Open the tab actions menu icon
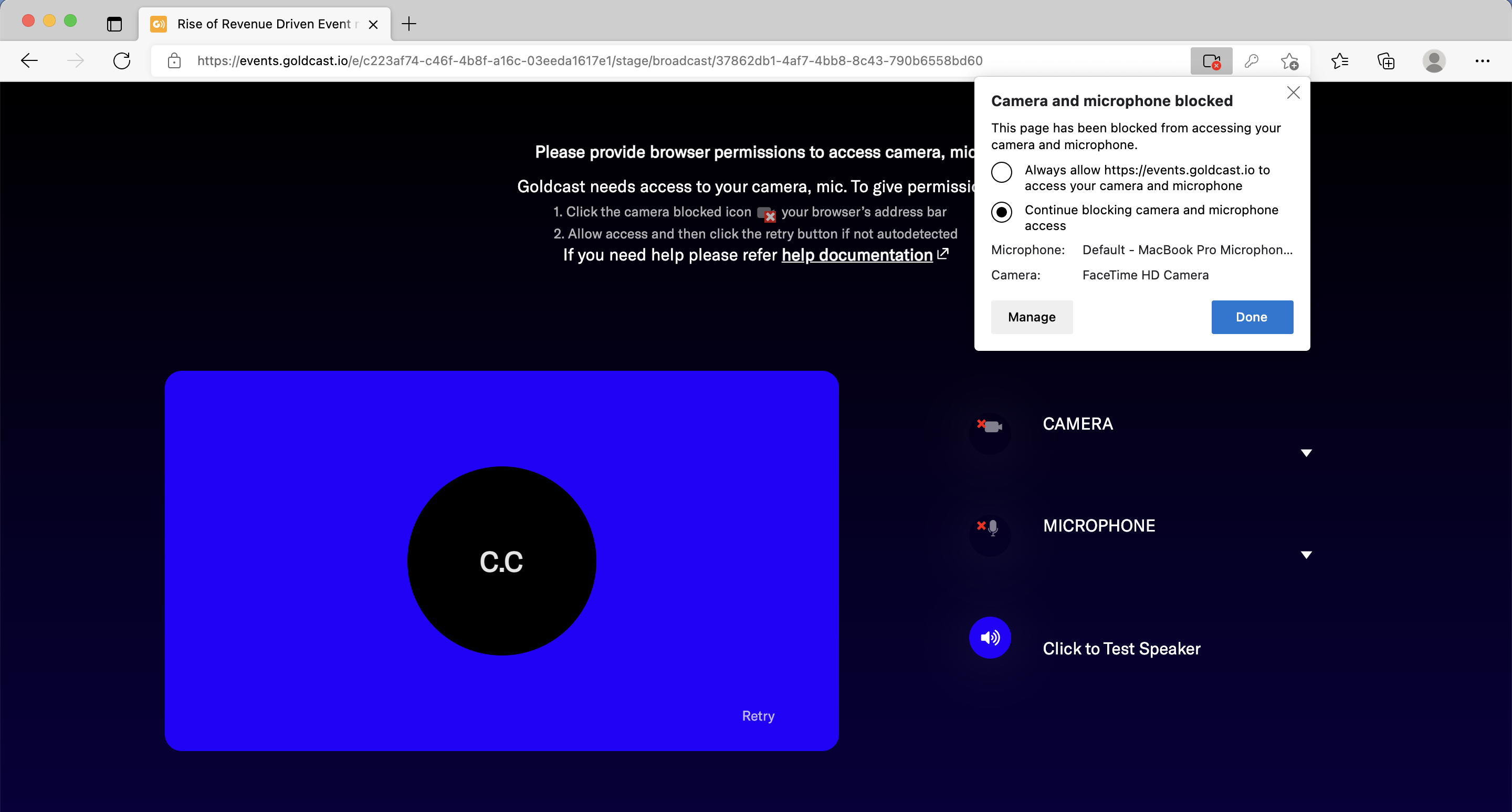The height and width of the screenshot is (812, 1512). tap(114, 24)
